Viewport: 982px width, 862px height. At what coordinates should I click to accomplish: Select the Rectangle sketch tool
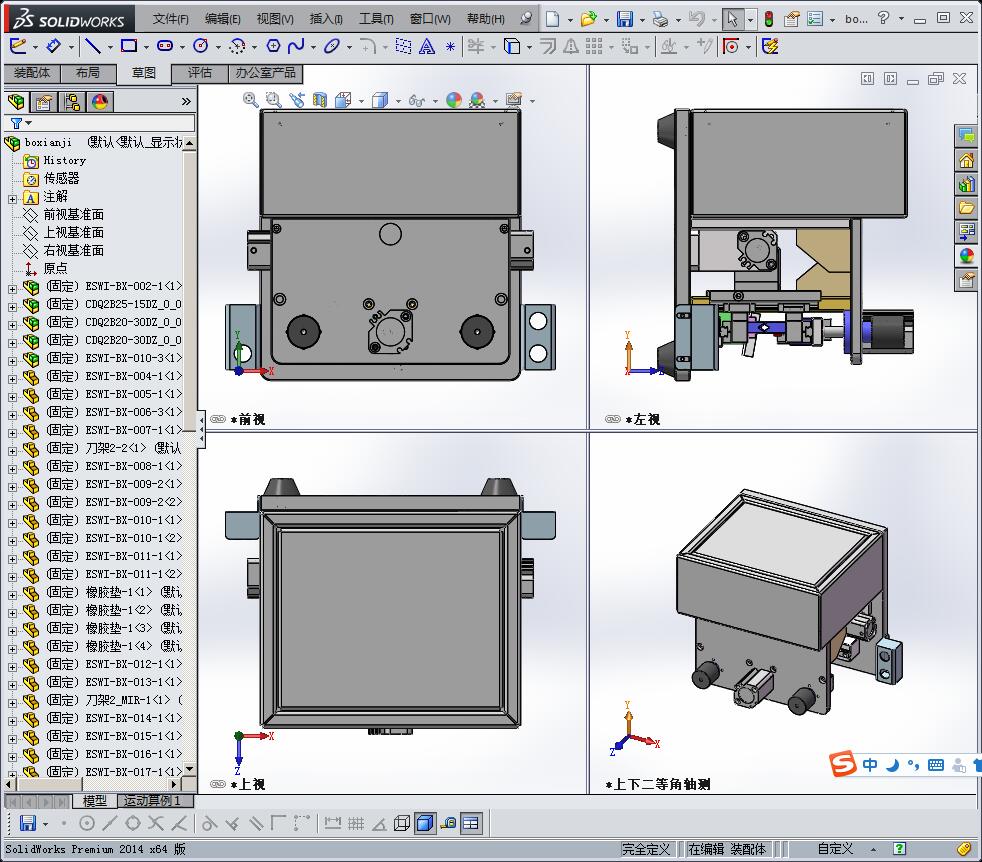tap(129, 46)
